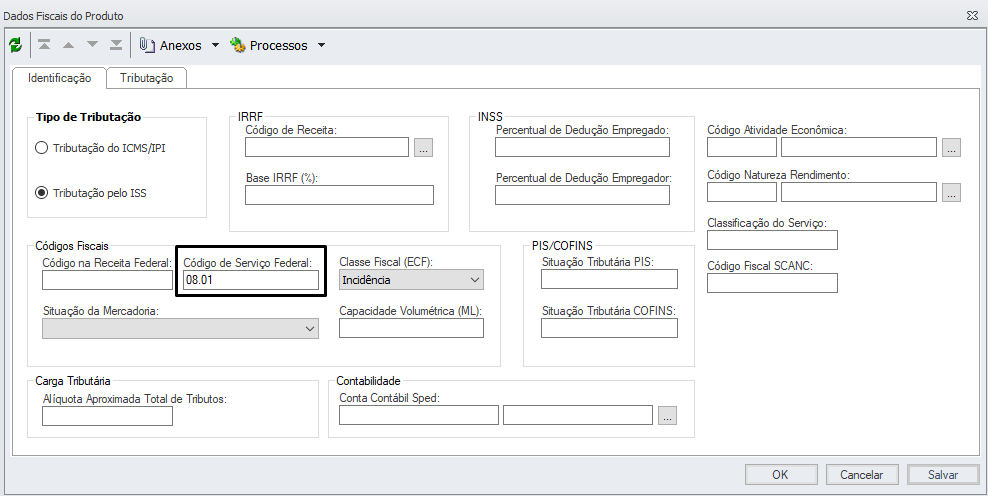
Task: Click Percentual de Dedução Empregador field
Action: point(582,195)
